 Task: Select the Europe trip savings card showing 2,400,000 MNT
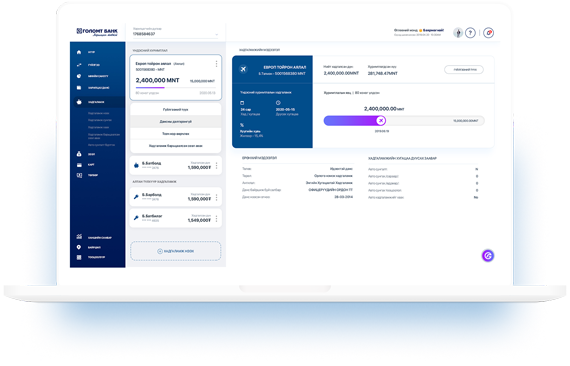(x=176, y=77)
